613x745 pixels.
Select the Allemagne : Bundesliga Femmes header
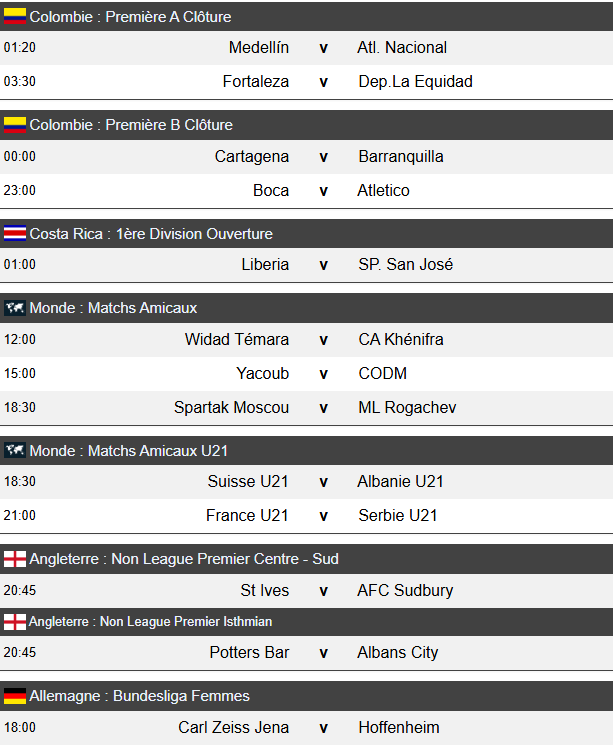click(139, 696)
